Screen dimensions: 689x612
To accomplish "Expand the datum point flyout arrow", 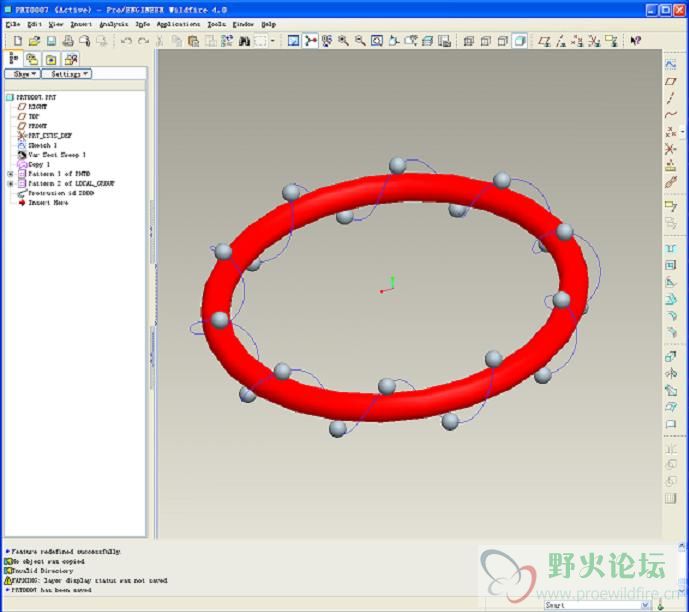I will pyautogui.click(x=682, y=131).
